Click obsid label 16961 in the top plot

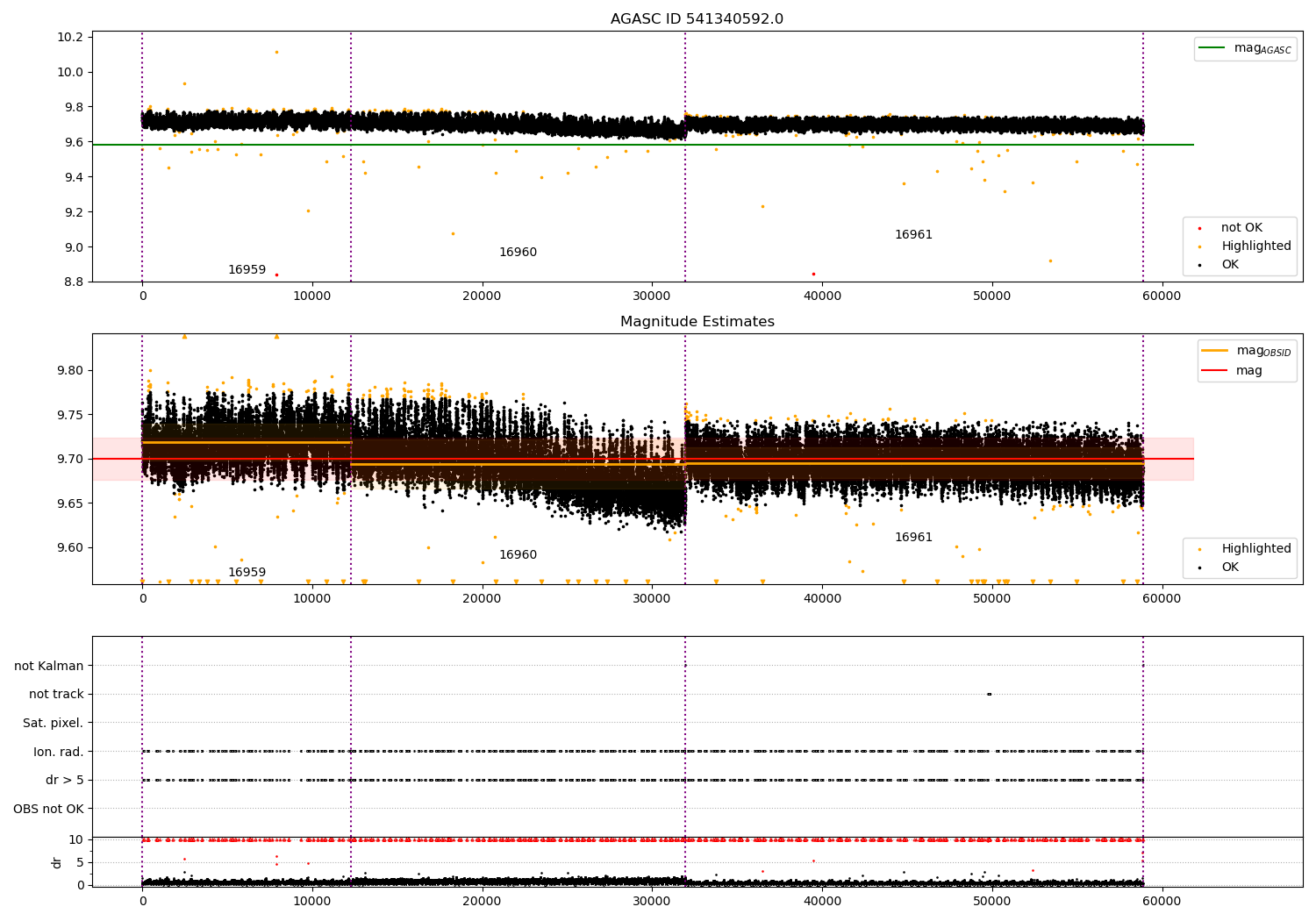pyautogui.click(x=913, y=235)
